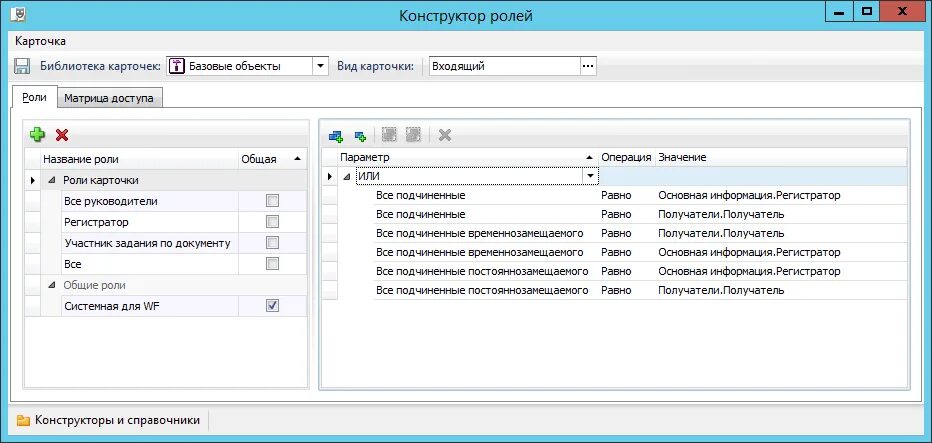Toggle Общая checkbox for Участник задания по документу
This screenshot has height=443, width=932.
tap(272, 243)
